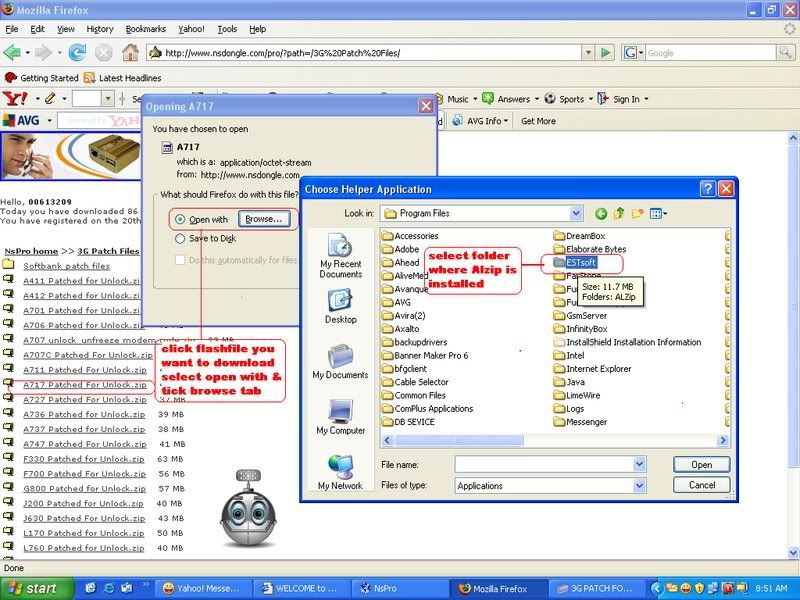Reload the page with the Reload icon
Image resolution: width=800 pixels, height=600 pixels.
(x=77, y=52)
